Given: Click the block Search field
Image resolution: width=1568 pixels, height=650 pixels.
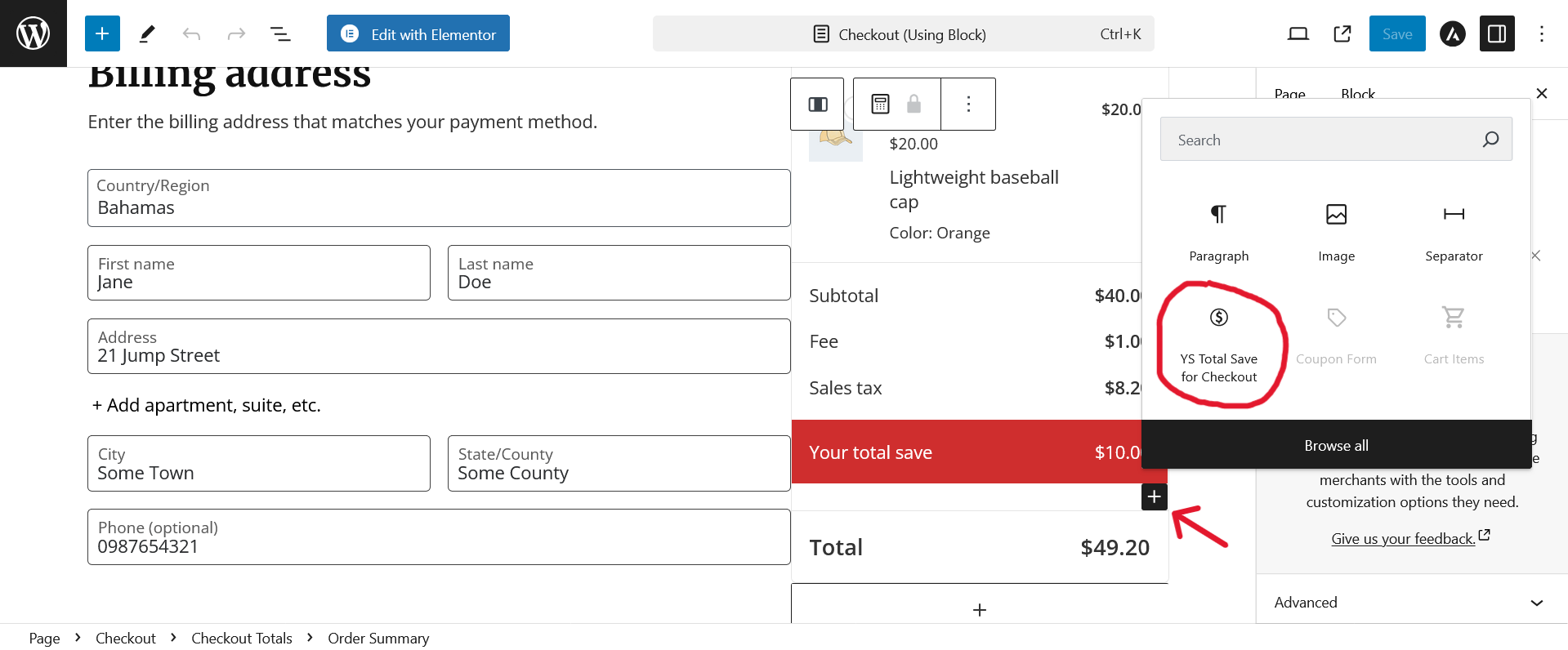Looking at the screenshot, I should [x=1324, y=140].
